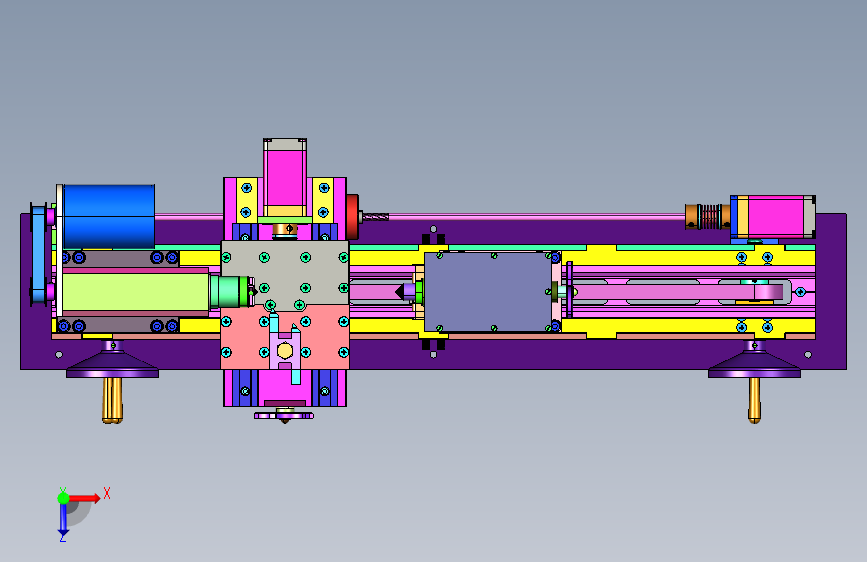The image size is (867, 562).
Task: Select the brass stud under the right foot
Action: coord(754,400)
